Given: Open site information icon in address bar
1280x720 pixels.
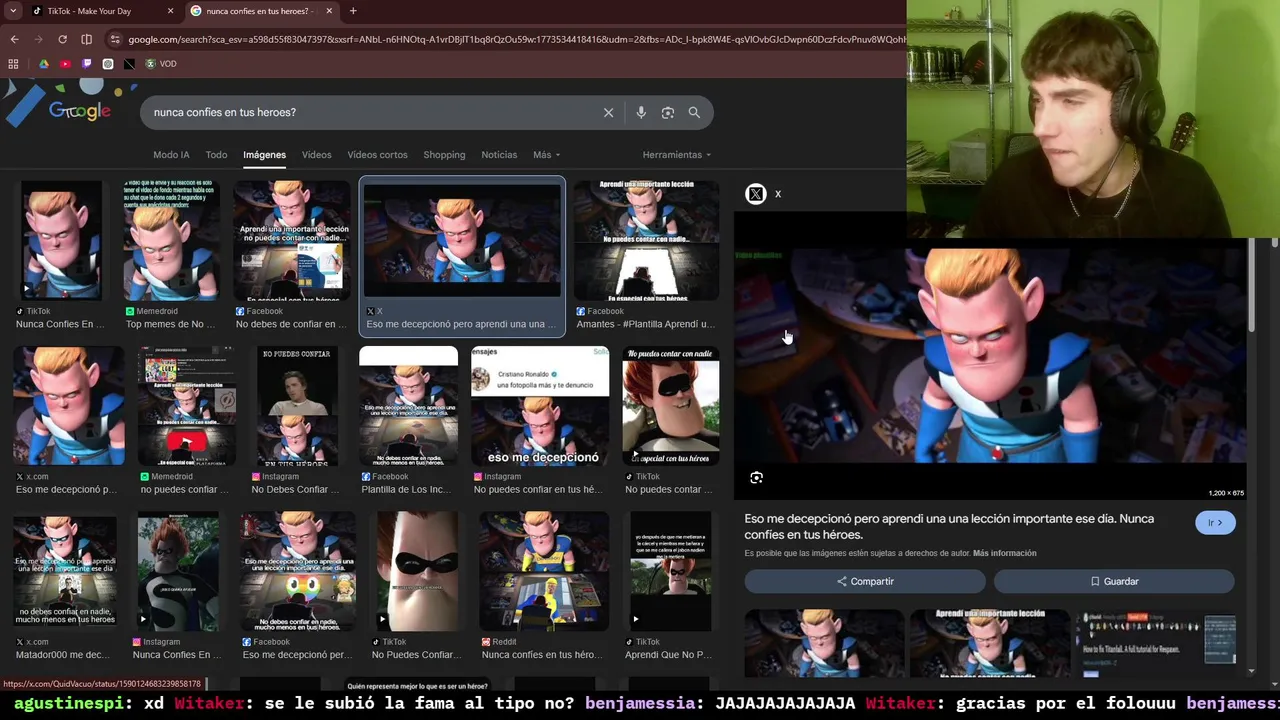Looking at the screenshot, I should click(116, 39).
